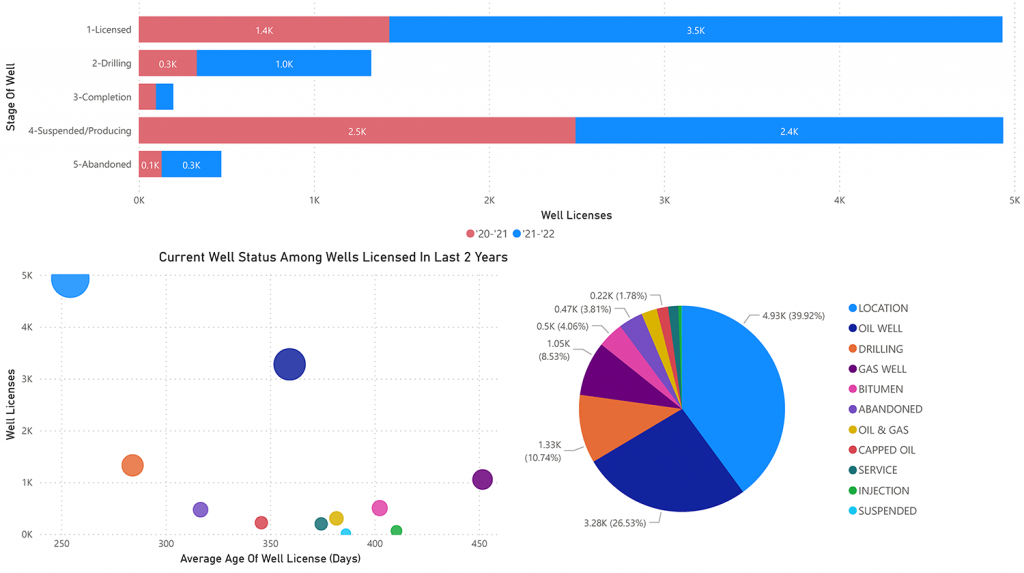1024x573 pixels.
Task: Choose BITUMEN in pie legend
Action: point(876,389)
